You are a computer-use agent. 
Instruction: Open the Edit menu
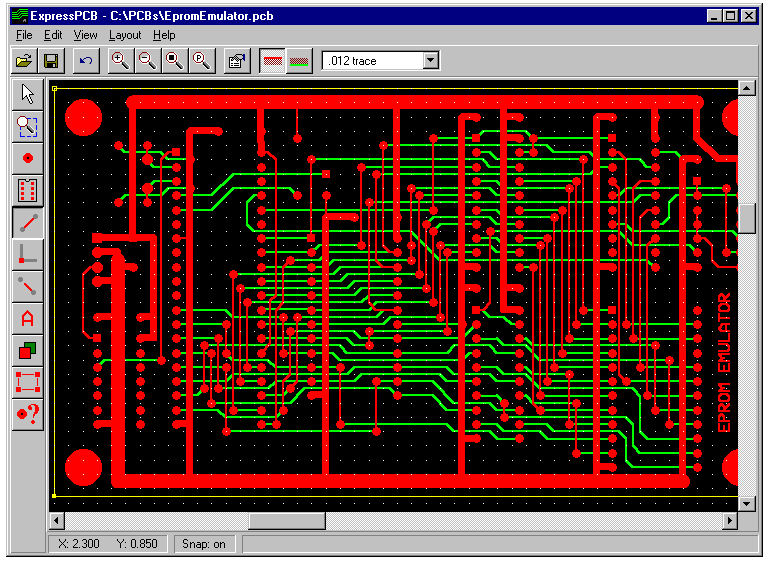(53, 35)
